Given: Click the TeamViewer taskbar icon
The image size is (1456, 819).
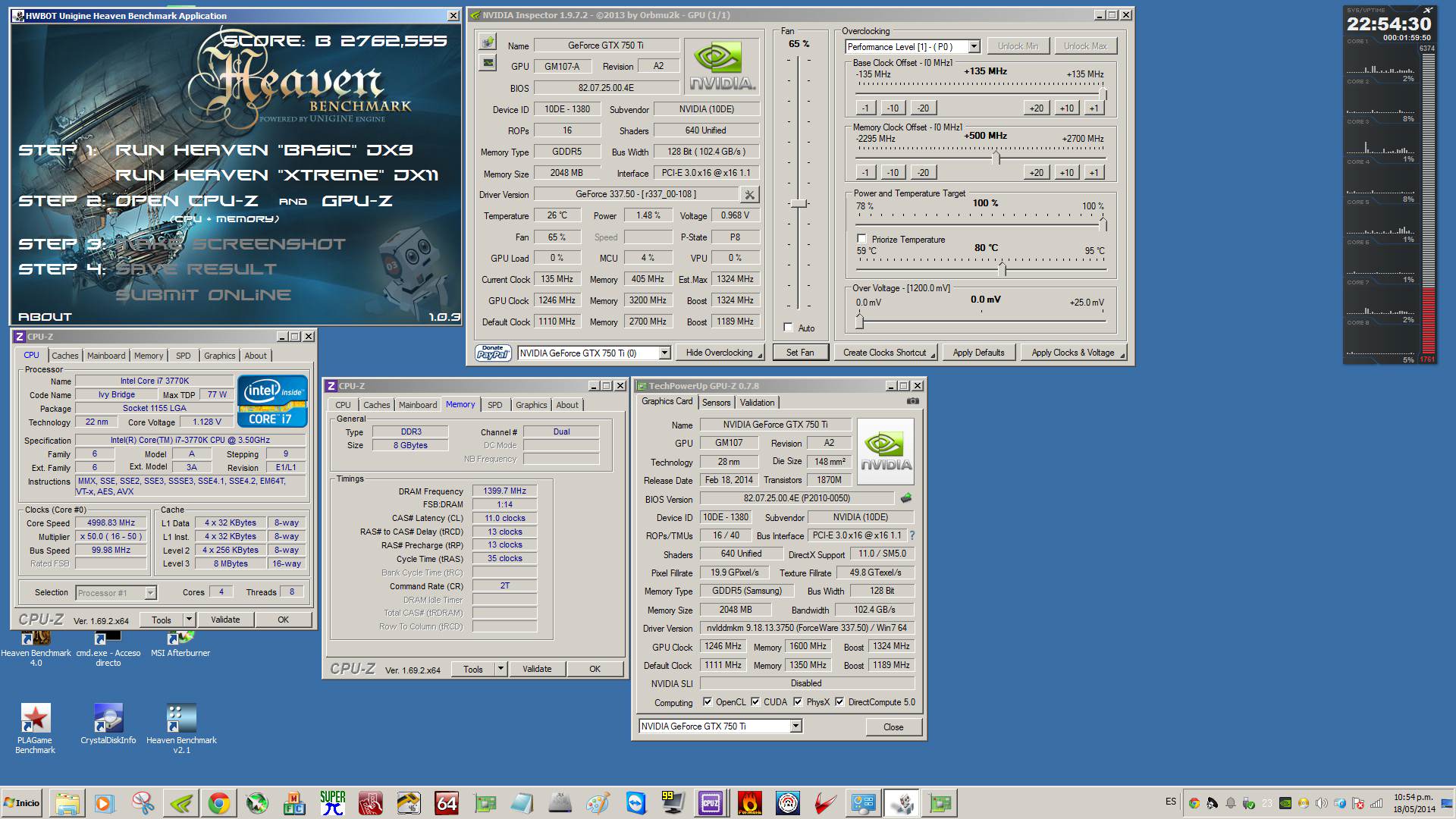Looking at the screenshot, I should tap(635, 803).
